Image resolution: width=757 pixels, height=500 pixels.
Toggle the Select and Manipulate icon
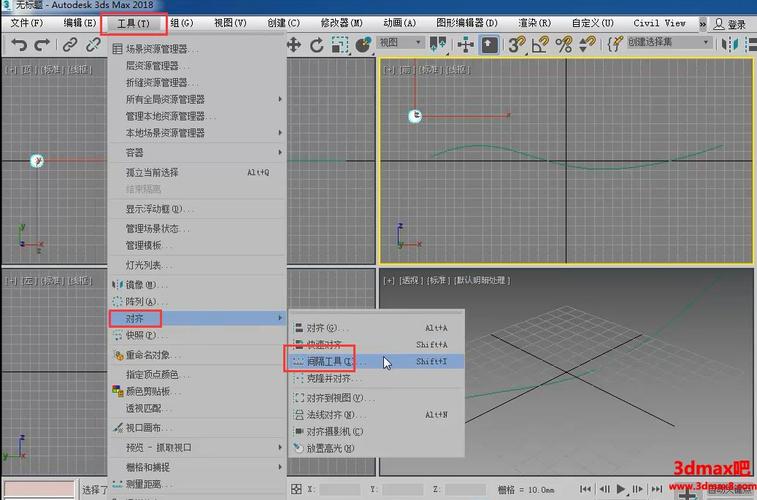465,45
